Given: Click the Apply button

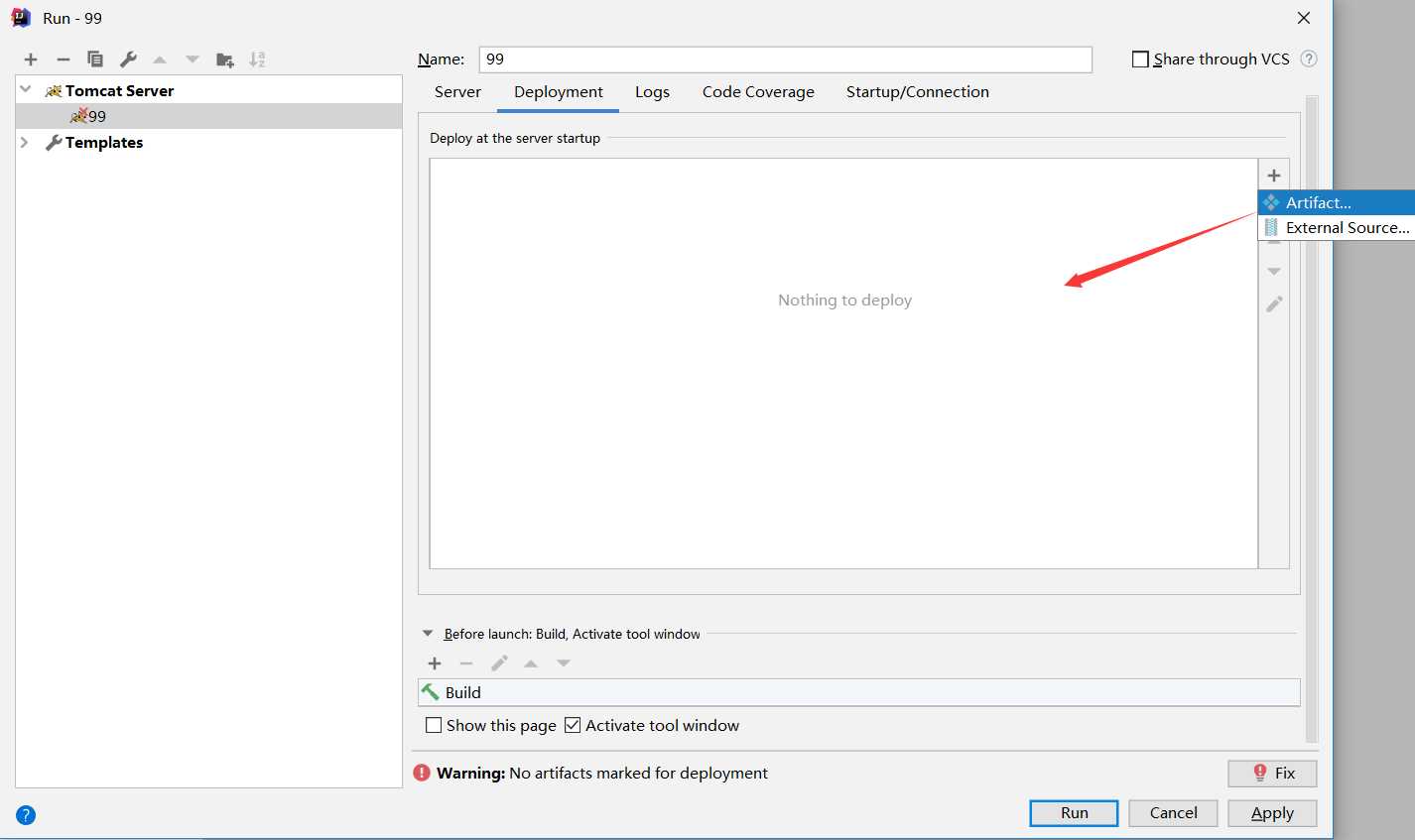Looking at the screenshot, I should tap(1272, 813).
